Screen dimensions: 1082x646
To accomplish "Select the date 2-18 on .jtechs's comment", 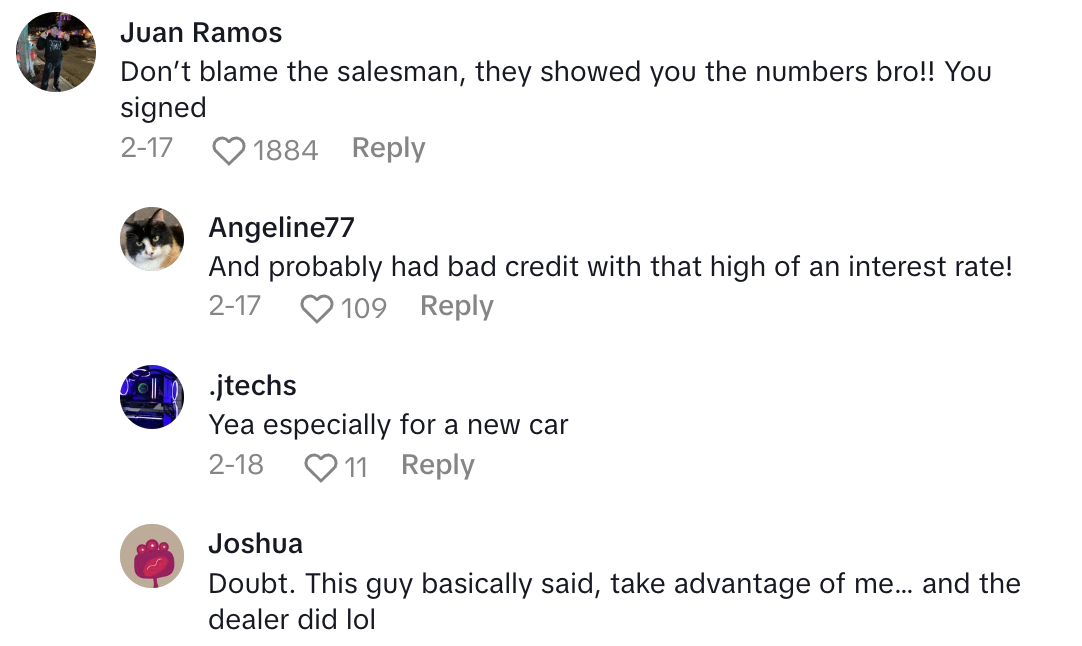I will (236, 464).
